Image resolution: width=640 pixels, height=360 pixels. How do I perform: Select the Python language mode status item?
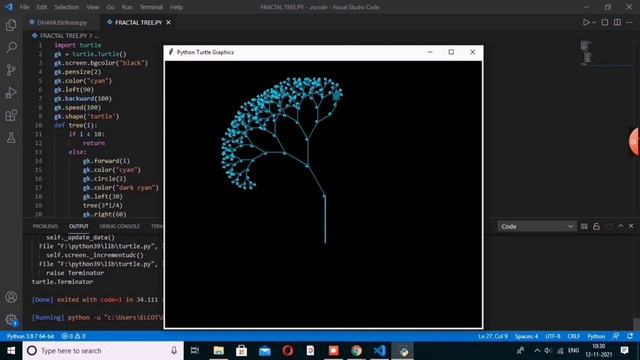[x=596, y=336]
